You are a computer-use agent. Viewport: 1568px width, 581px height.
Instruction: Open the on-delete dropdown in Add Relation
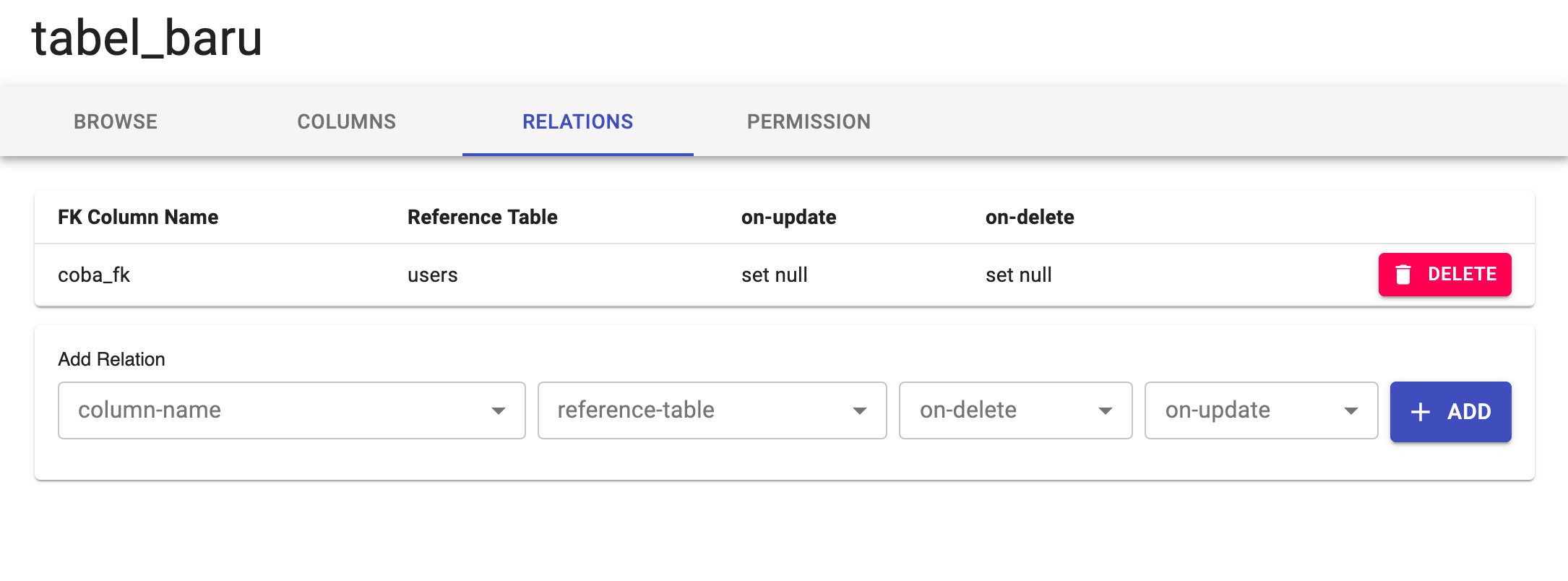pyautogui.click(x=1004, y=410)
